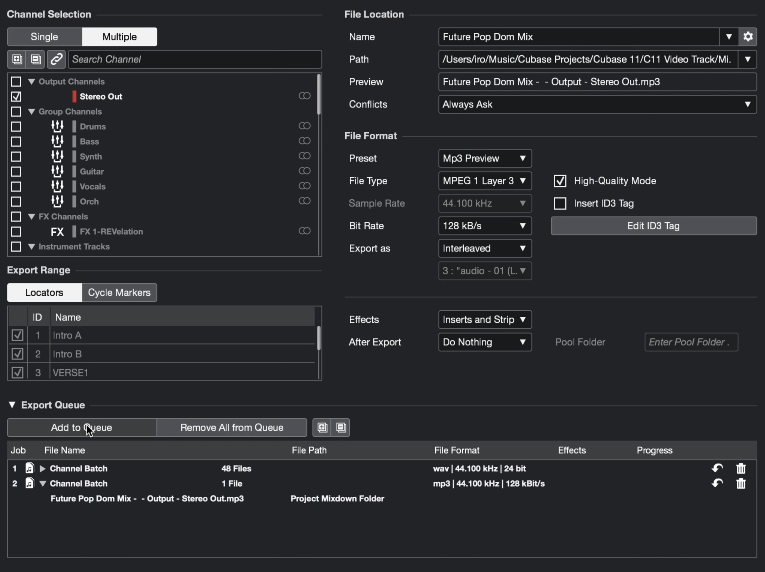Click the Edit ID3 Tag button

(653, 225)
